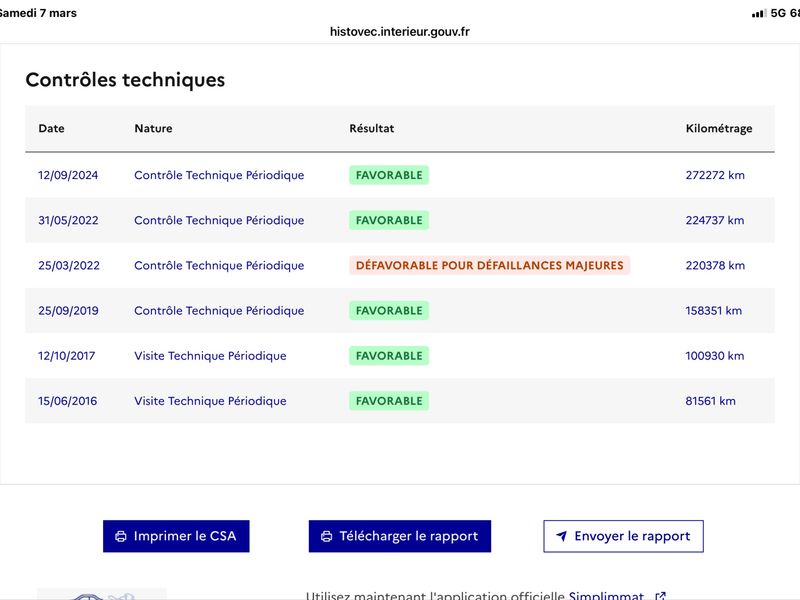The height and width of the screenshot is (600, 800).
Task: Tap the histovec.interieur.gouv.fr address bar
Action: click(x=400, y=31)
